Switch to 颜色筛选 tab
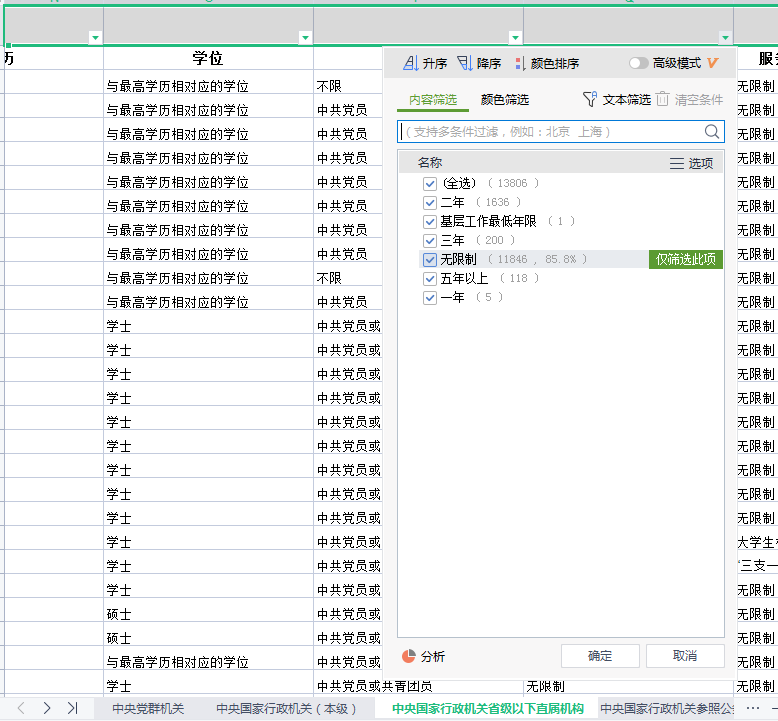 click(505, 99)
